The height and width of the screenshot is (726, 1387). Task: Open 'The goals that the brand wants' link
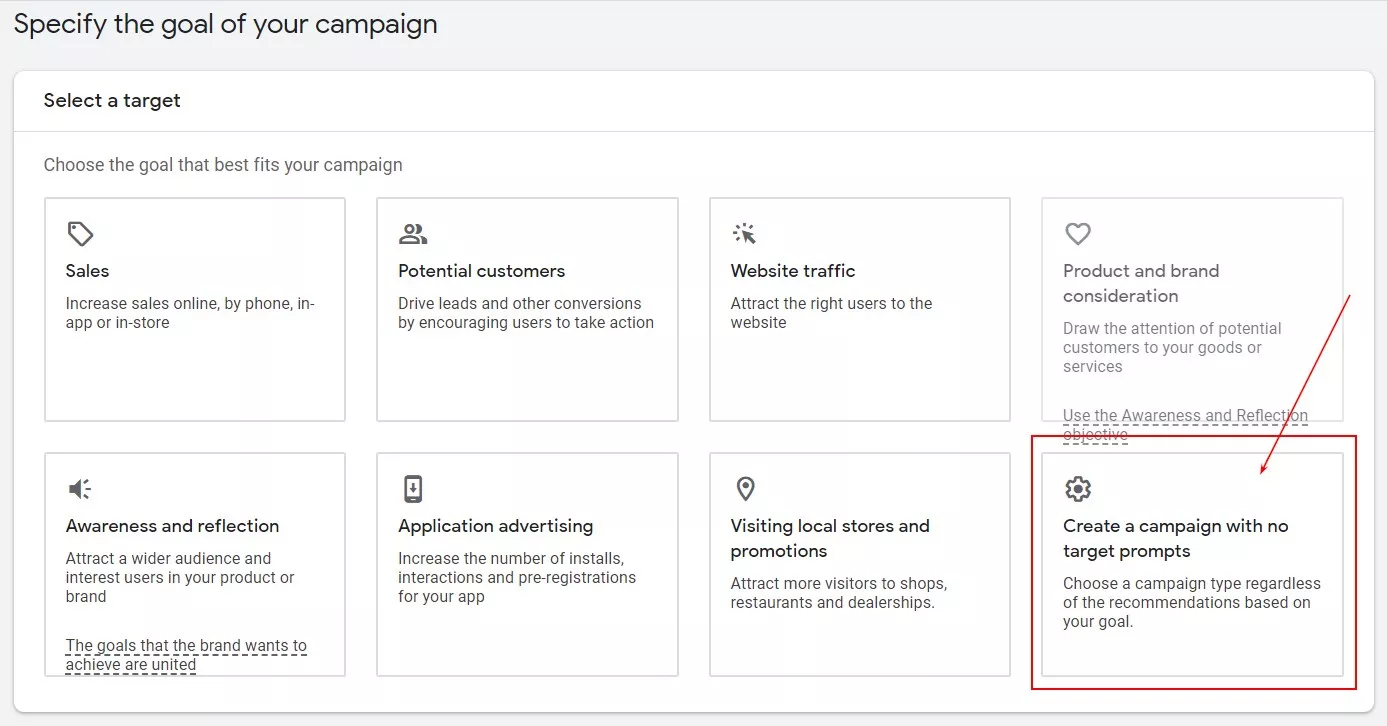tap(186, 655)
